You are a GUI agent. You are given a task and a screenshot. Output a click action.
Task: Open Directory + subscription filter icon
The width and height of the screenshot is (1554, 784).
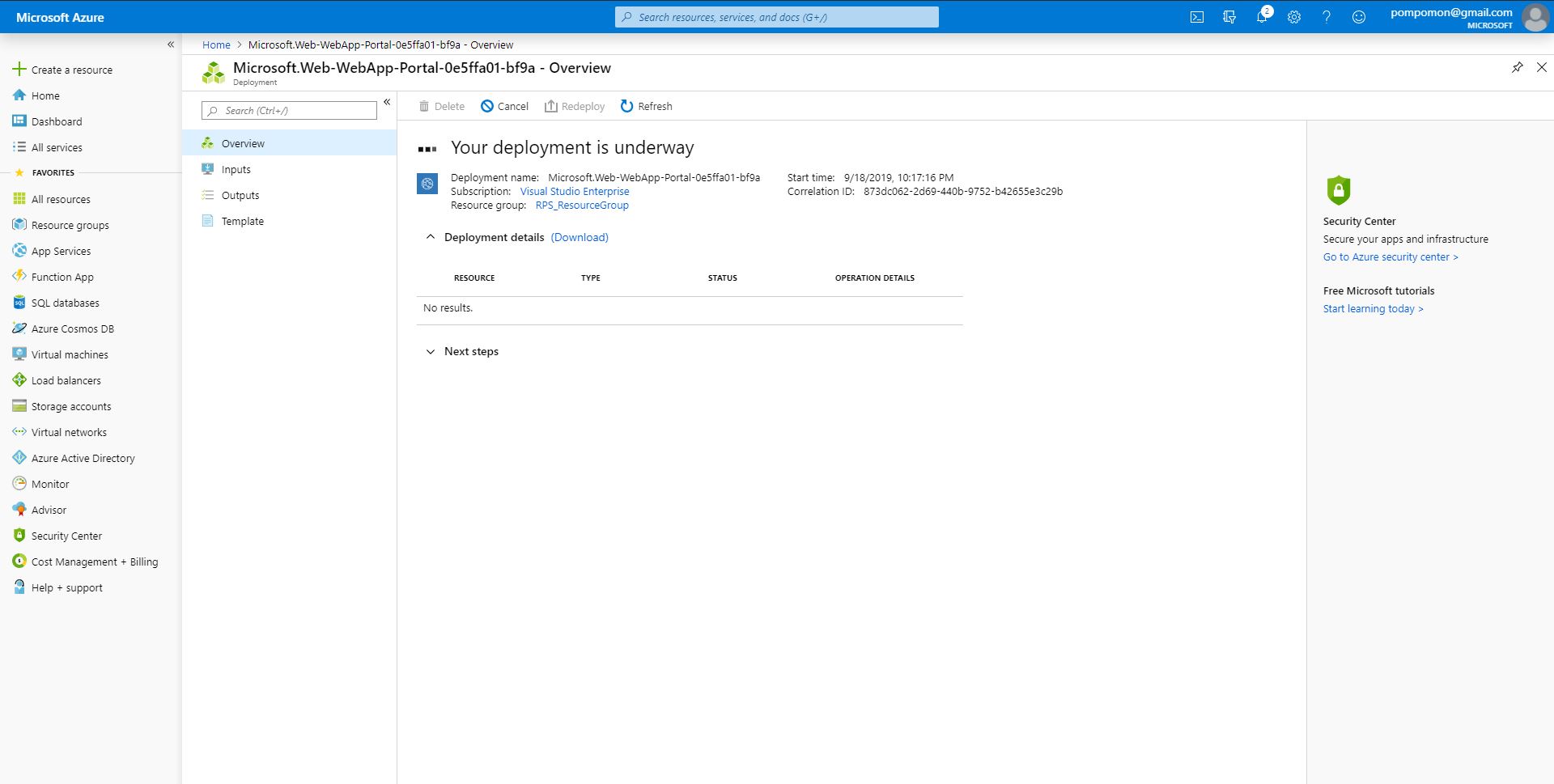1229,17
